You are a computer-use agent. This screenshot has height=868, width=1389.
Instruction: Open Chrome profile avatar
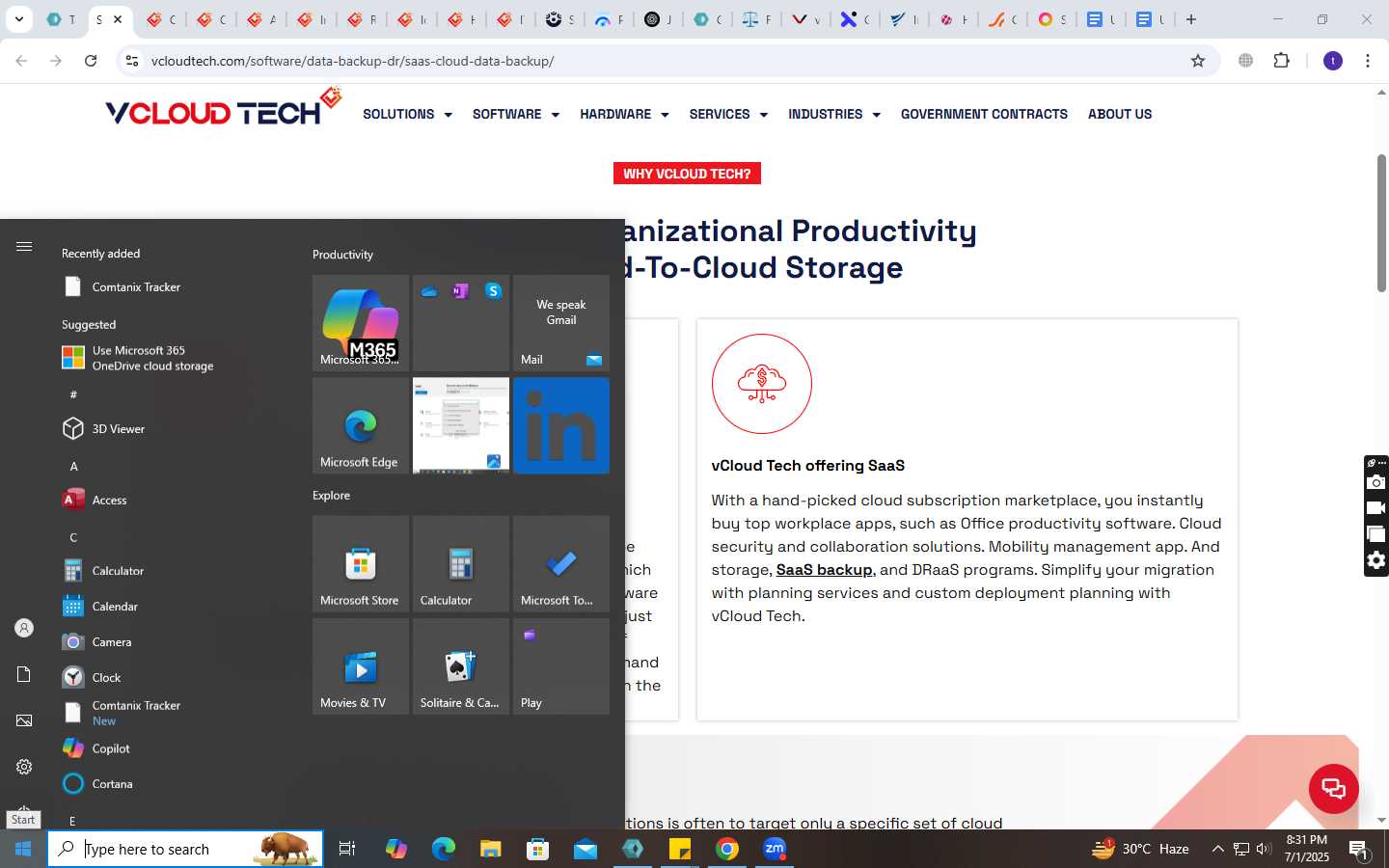coord(1333,61)
